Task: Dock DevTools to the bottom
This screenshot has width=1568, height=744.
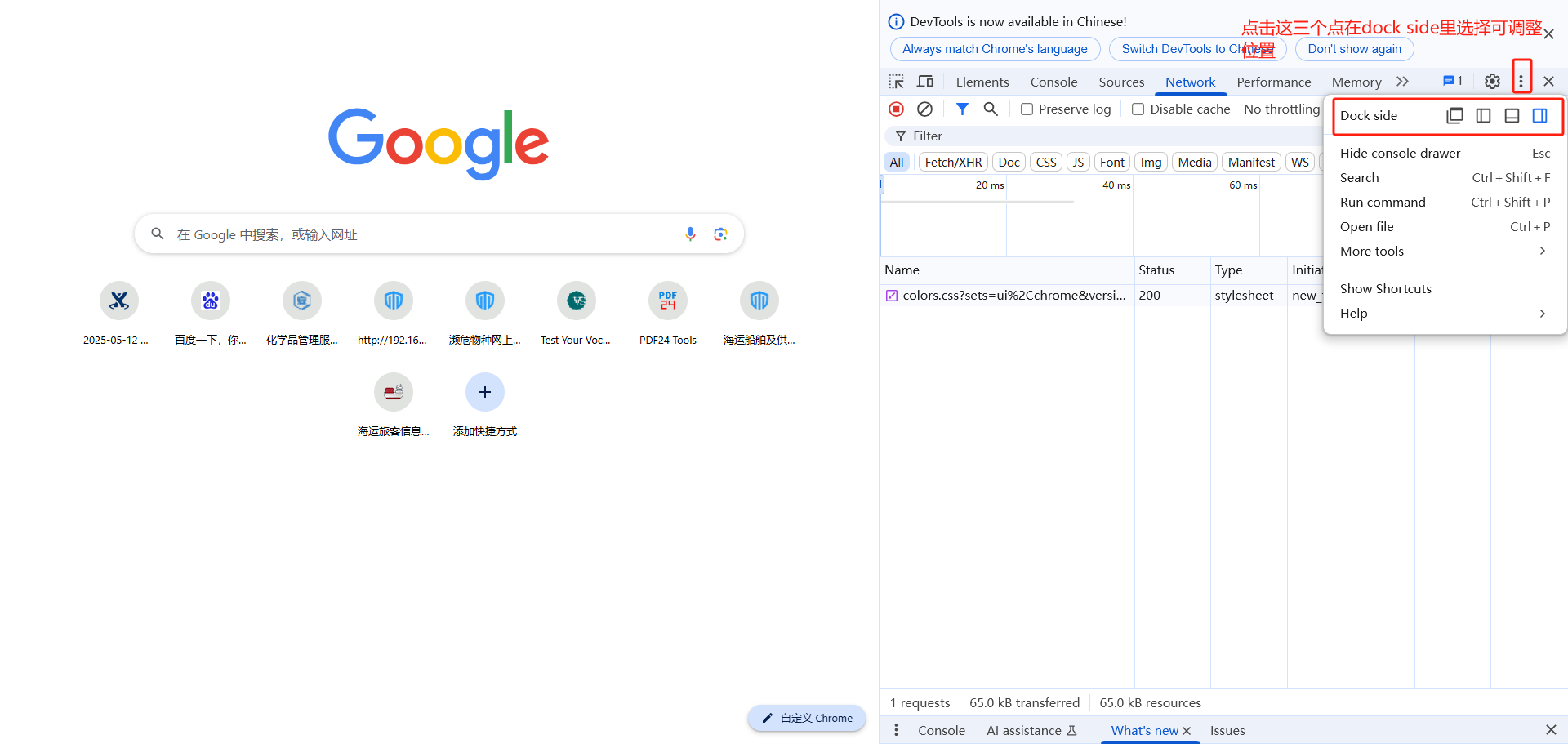Action: (x=1512, y=115)
